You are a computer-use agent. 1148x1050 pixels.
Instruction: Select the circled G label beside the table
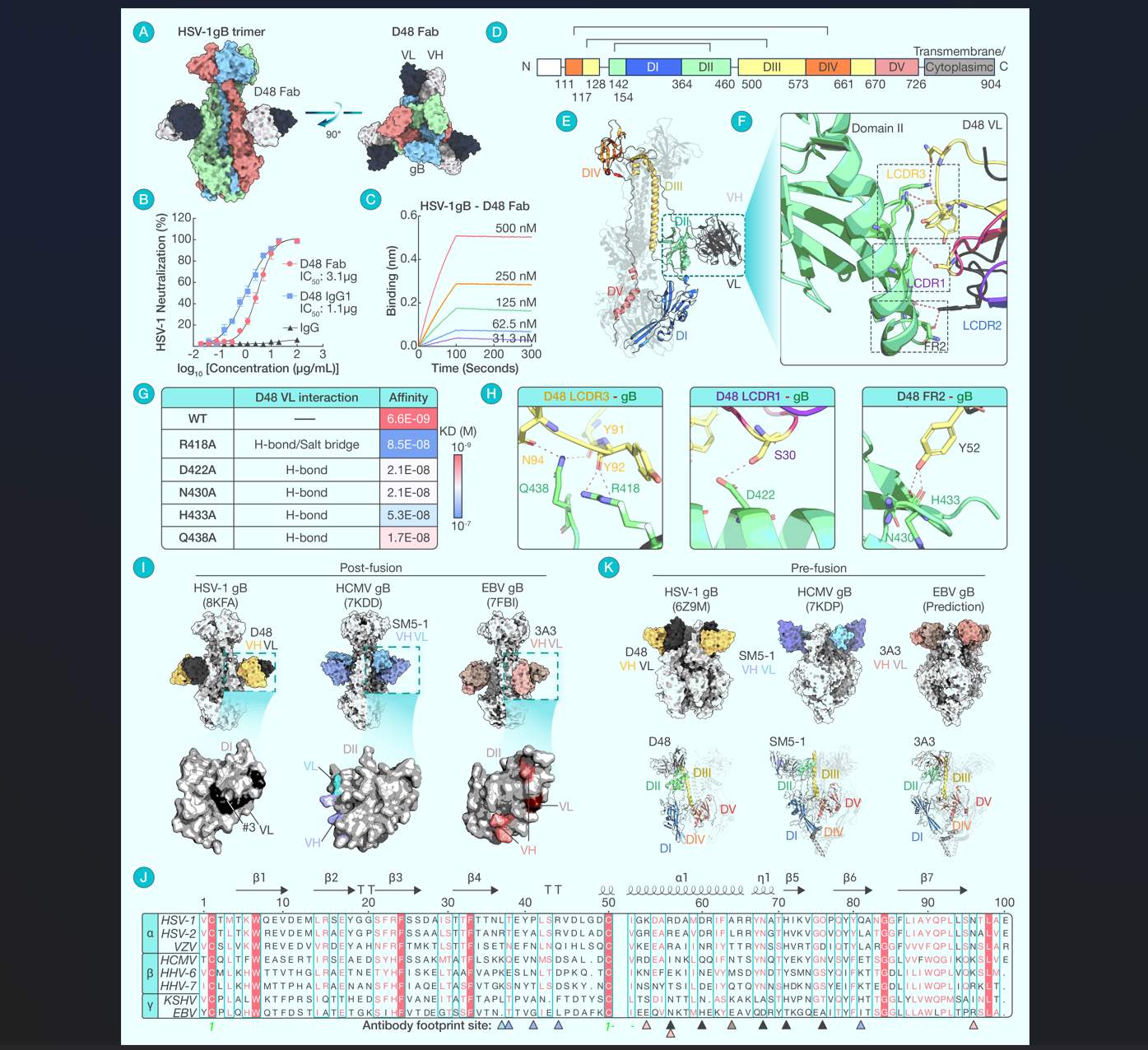point(143,393)
